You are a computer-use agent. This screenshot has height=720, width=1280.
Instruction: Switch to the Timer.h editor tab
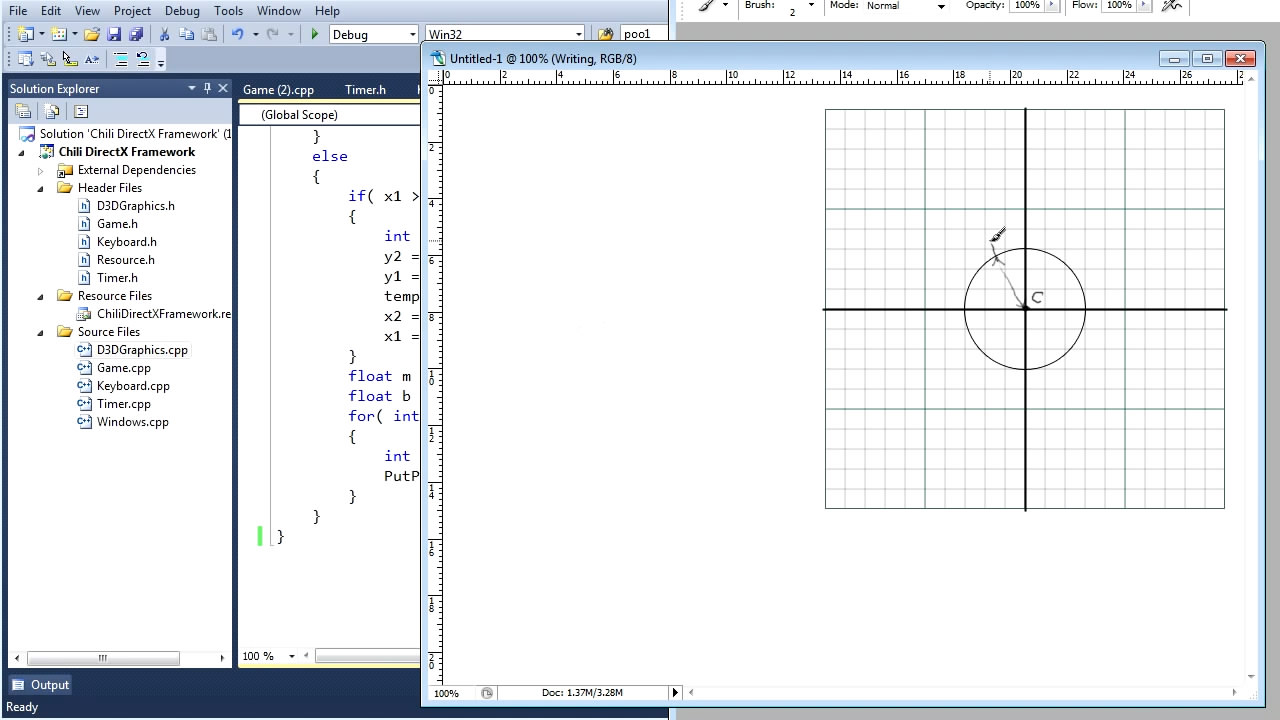[x=365, y=89]
